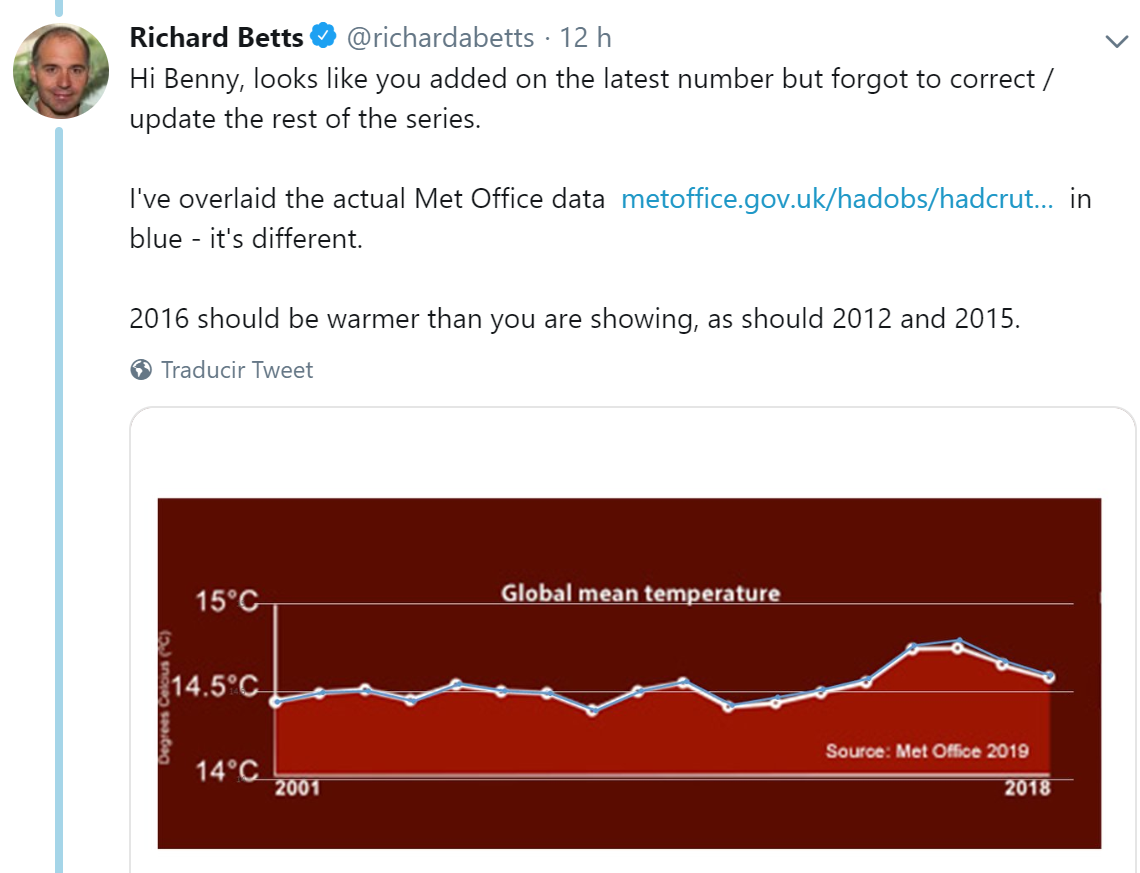Click the 15°C axis label

(x=226, y=602)
